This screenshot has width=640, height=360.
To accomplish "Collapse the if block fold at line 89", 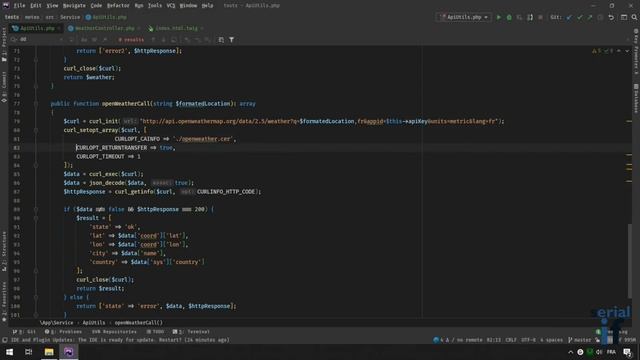I will [x=36, y=209].
